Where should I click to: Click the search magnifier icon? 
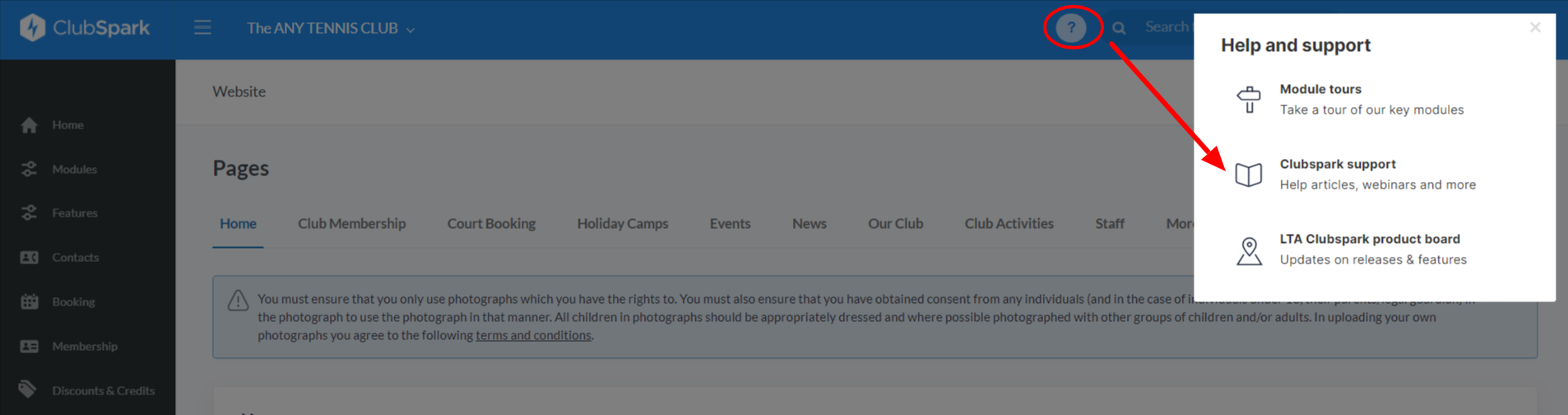pos(1119,28)
